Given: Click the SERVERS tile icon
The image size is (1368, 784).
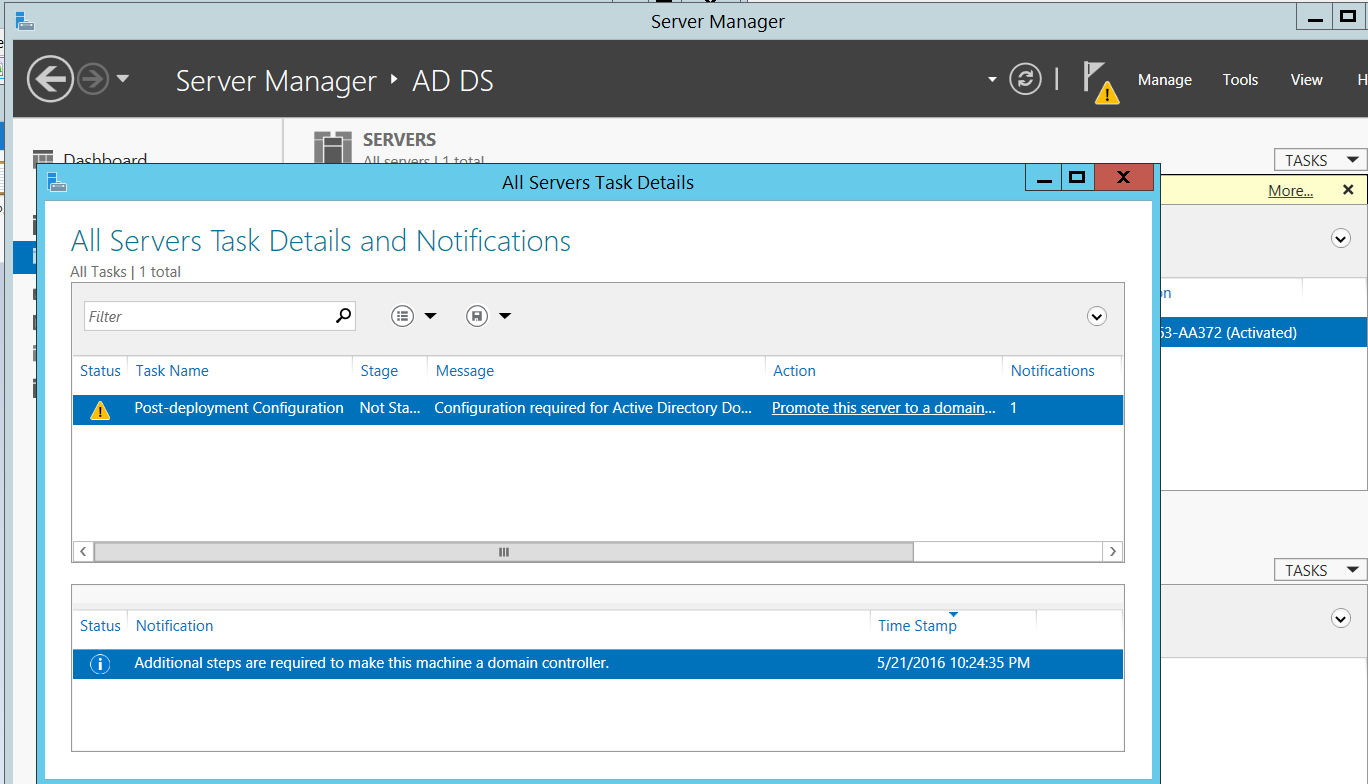Looking at the screenshot, I should click(x=333, y=148).
